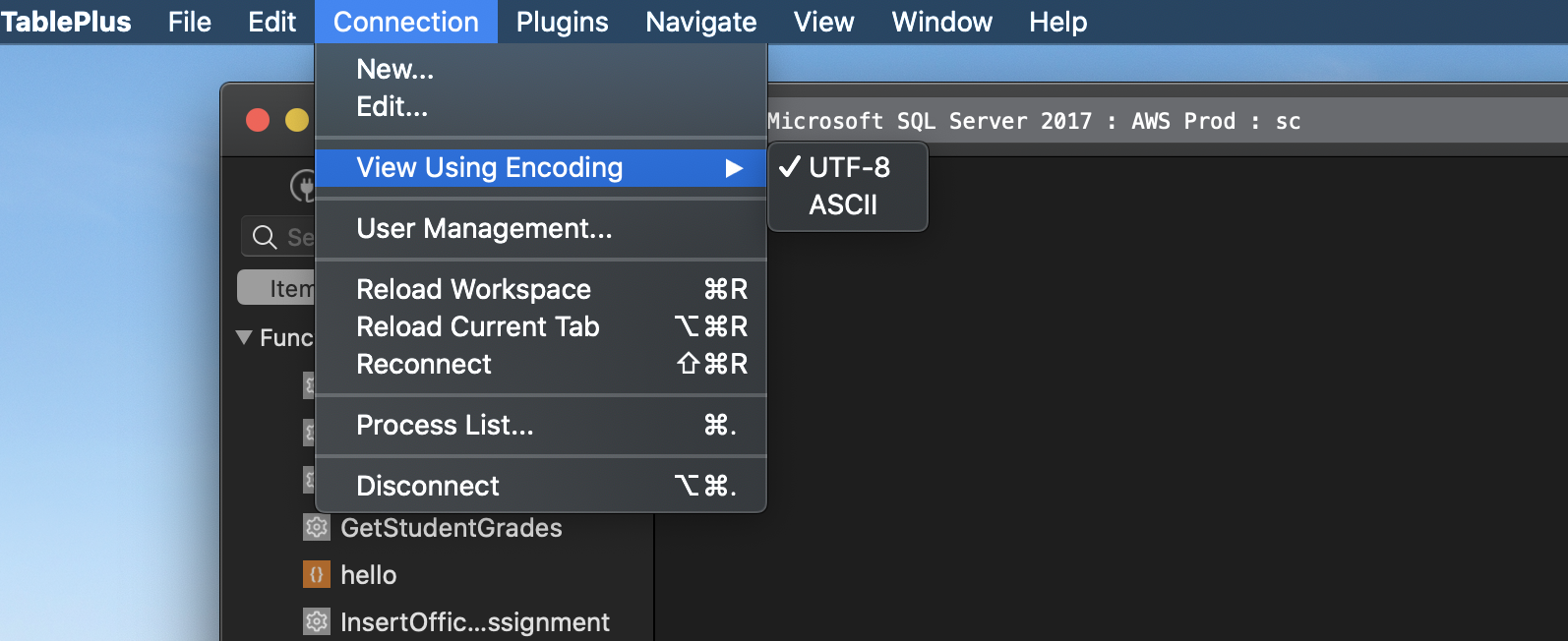Open the Navigate menu

(699, 22)
